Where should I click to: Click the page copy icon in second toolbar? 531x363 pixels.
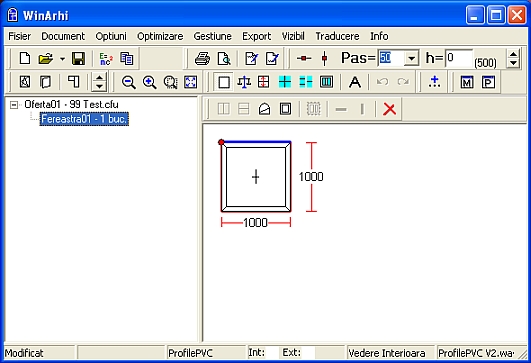45,82
